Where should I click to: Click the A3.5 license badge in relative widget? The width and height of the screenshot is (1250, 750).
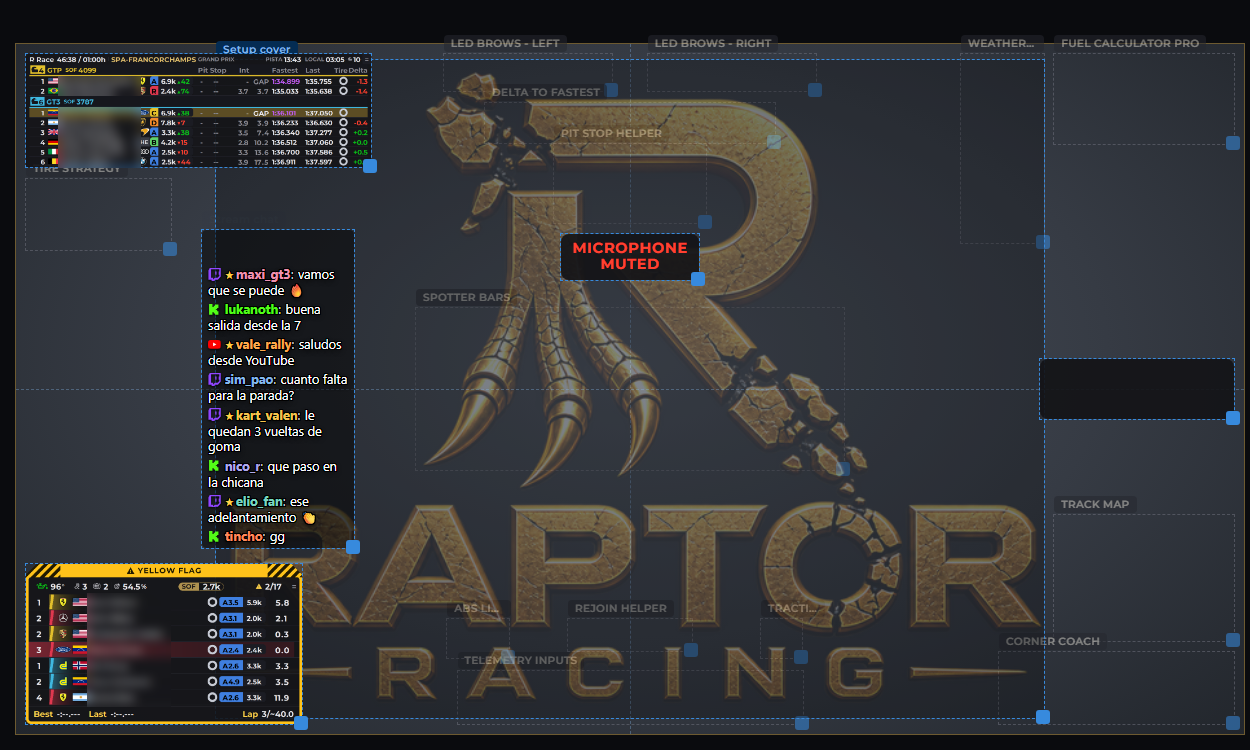click(x=230, y=602)
